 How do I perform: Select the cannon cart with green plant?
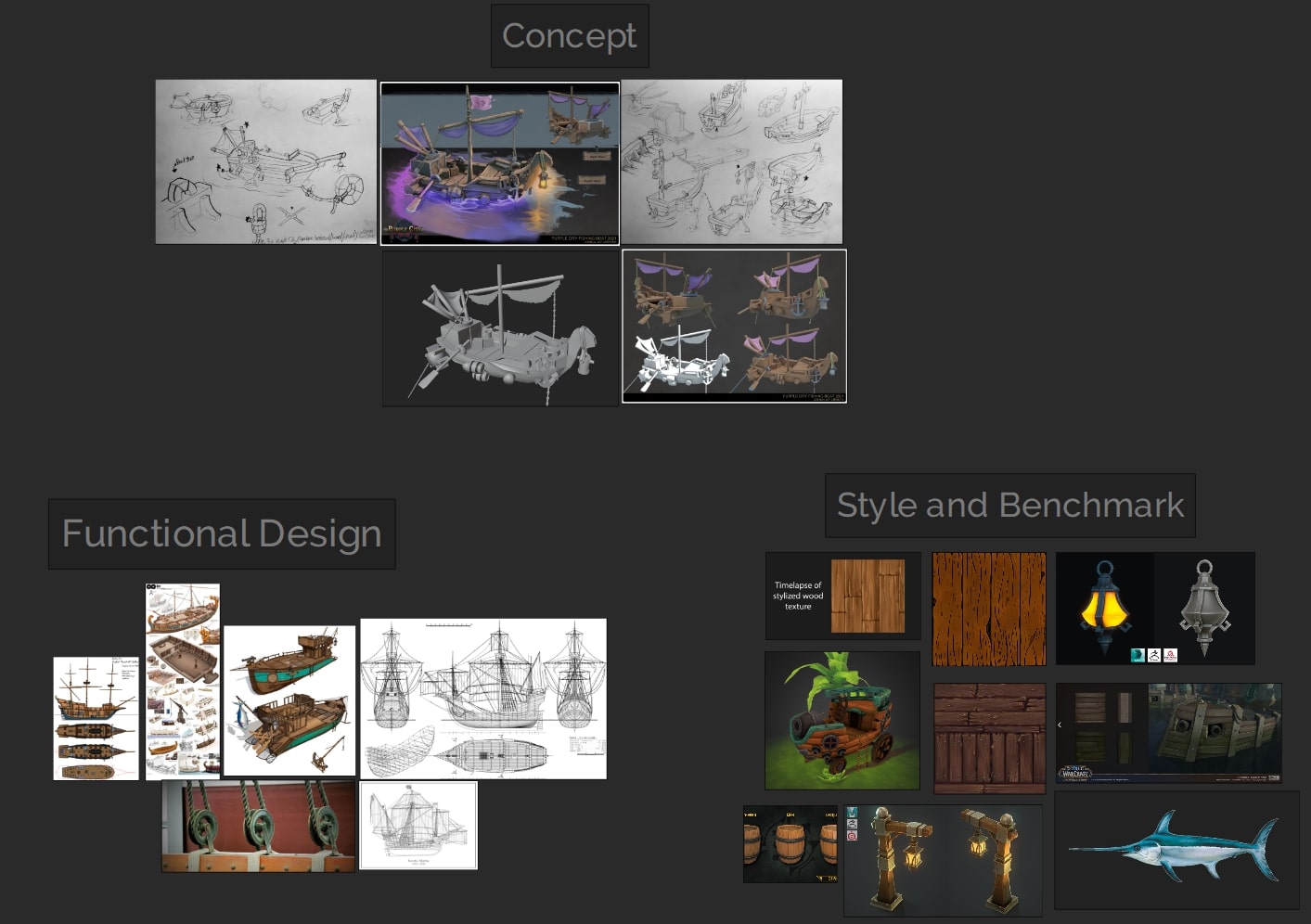(842, 721)
